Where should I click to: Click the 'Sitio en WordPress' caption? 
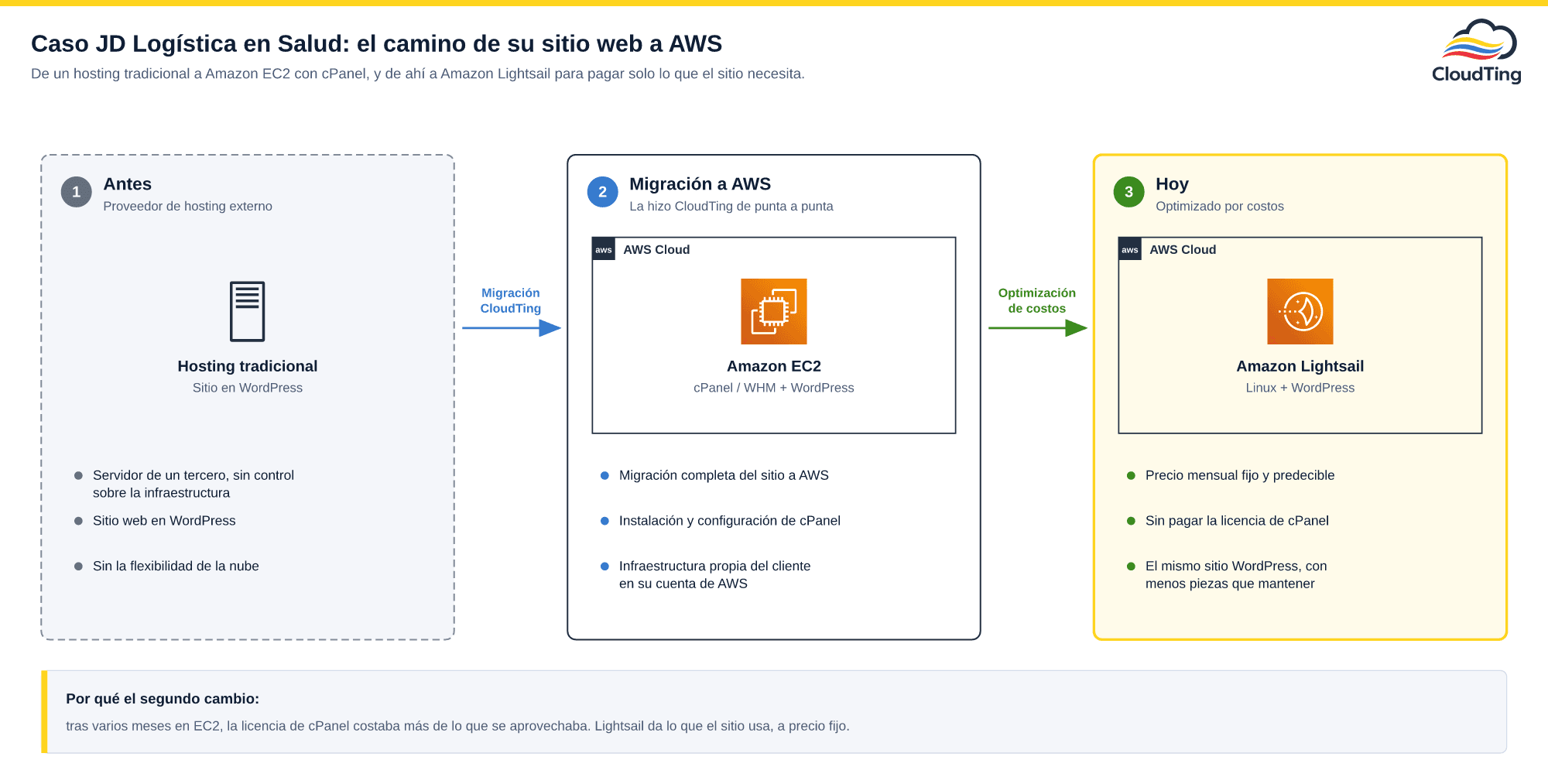tap(248, 388)
